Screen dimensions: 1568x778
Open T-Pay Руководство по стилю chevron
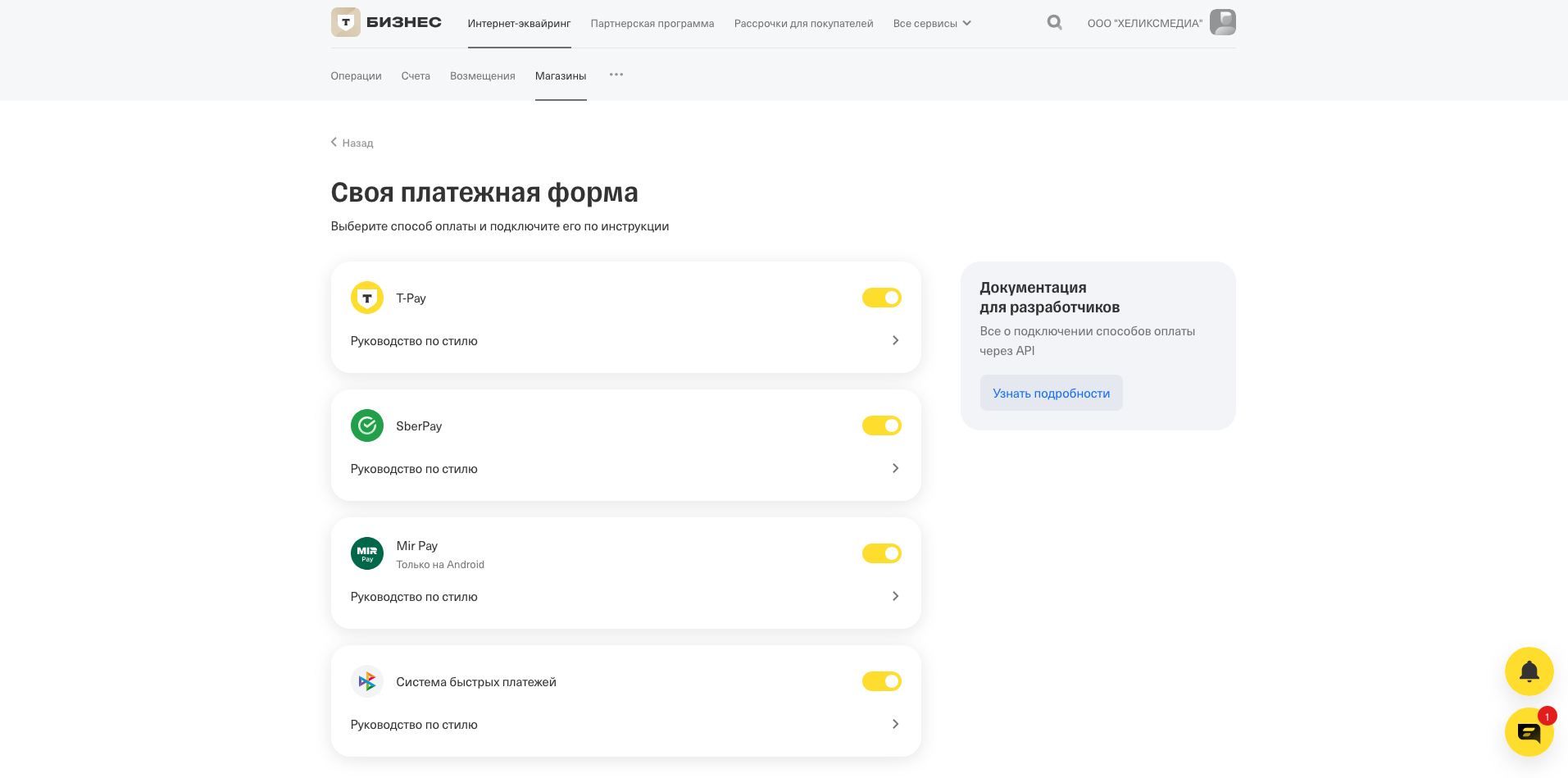point(895,340)
